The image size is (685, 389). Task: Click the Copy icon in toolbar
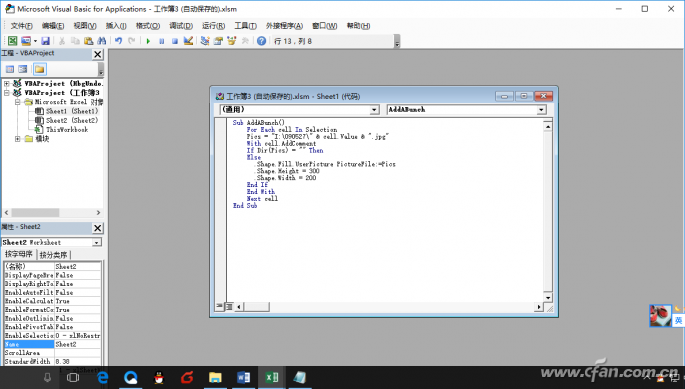pos(75,41)
